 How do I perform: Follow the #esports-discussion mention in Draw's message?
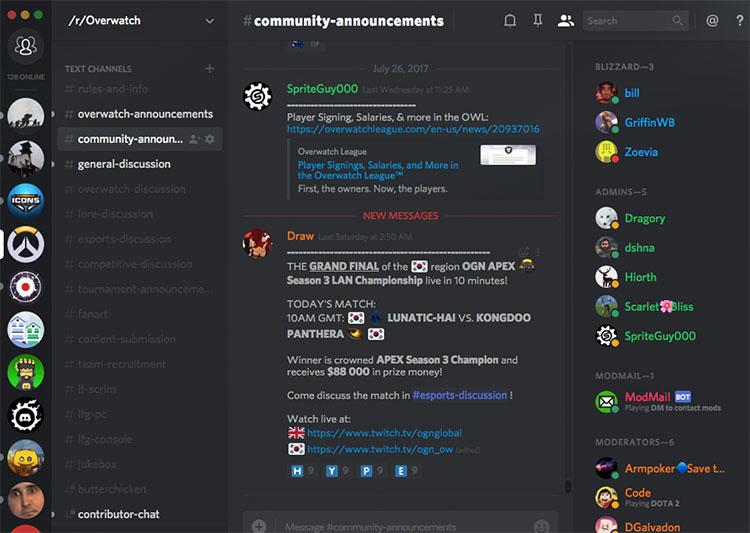pos(460,395)
